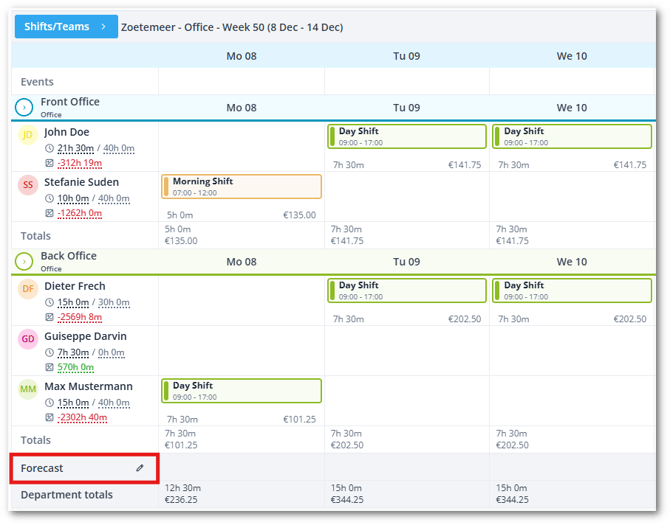The image size is (670, 525).
Task: Click Dieter Frech's -2569h 8m balance
Action: [80, 317]
